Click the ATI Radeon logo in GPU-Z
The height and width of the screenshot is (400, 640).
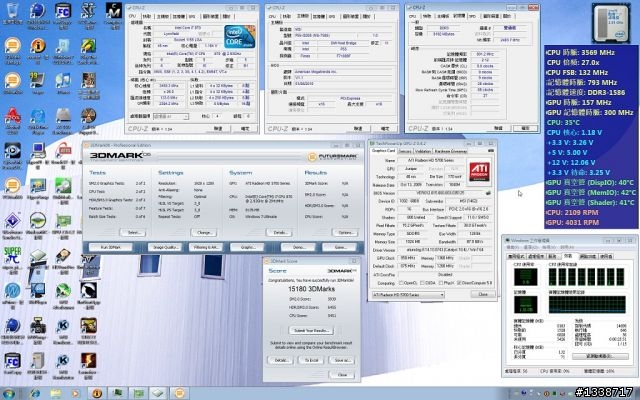[x=479, y=171]
